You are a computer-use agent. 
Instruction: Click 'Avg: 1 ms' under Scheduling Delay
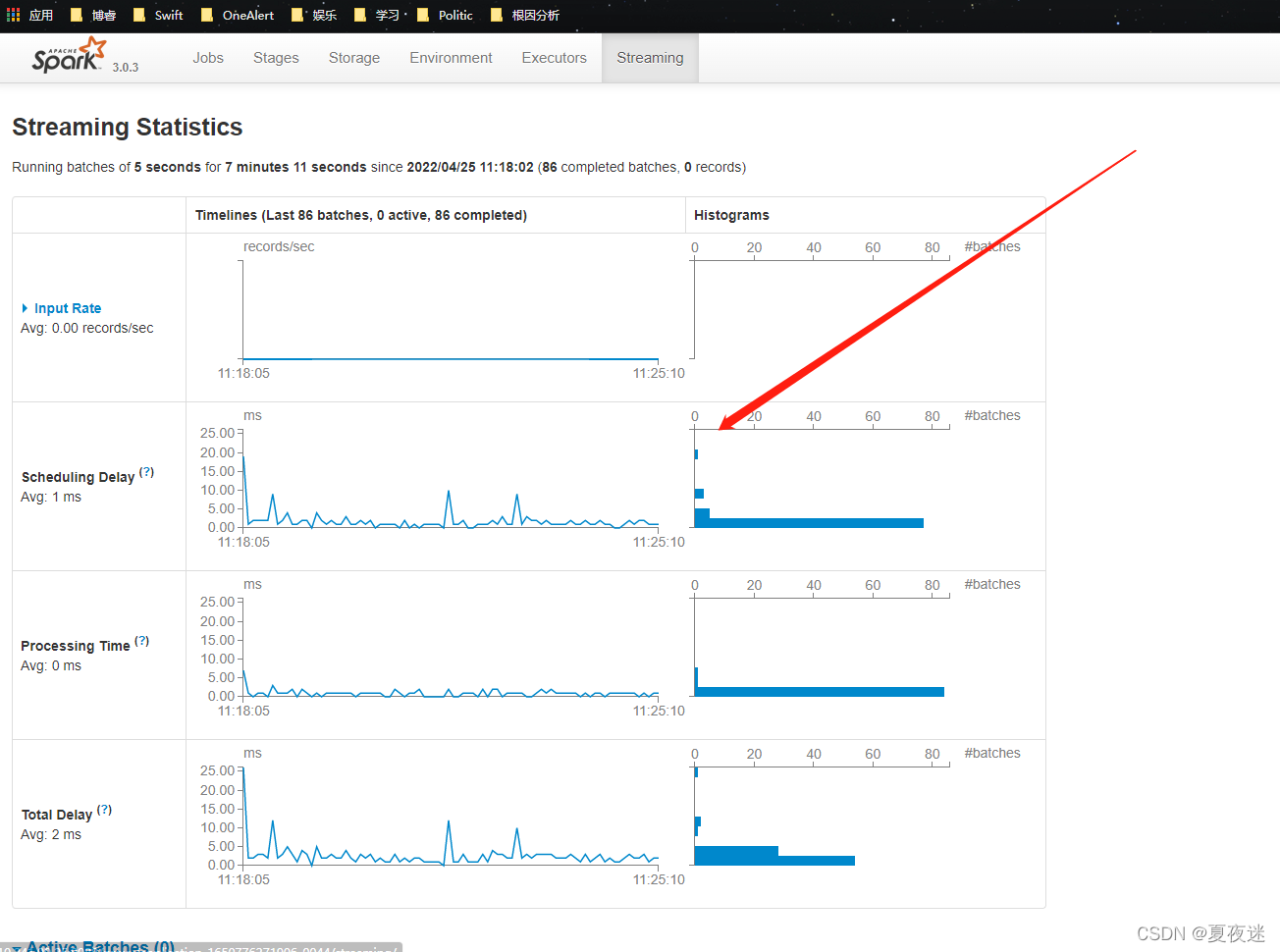[x=51, y=497]
